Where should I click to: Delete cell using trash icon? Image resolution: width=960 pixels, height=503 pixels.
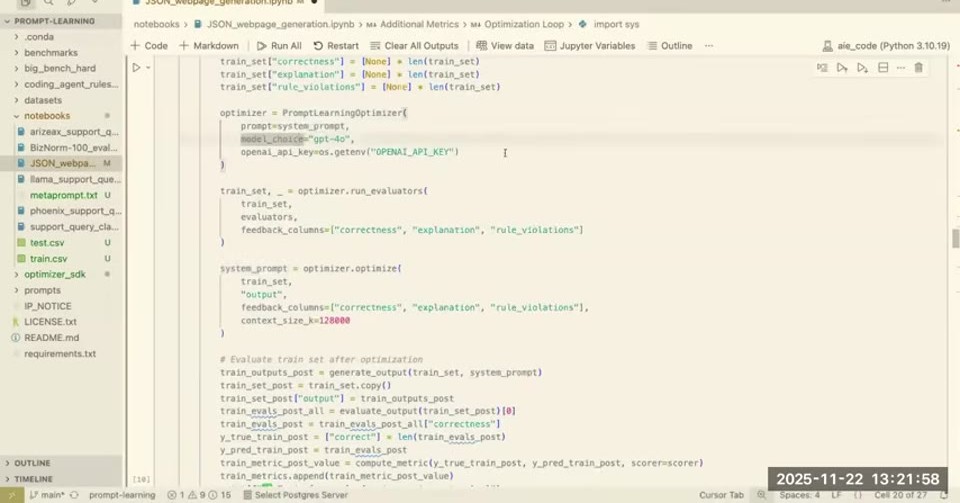coord(918,67)
